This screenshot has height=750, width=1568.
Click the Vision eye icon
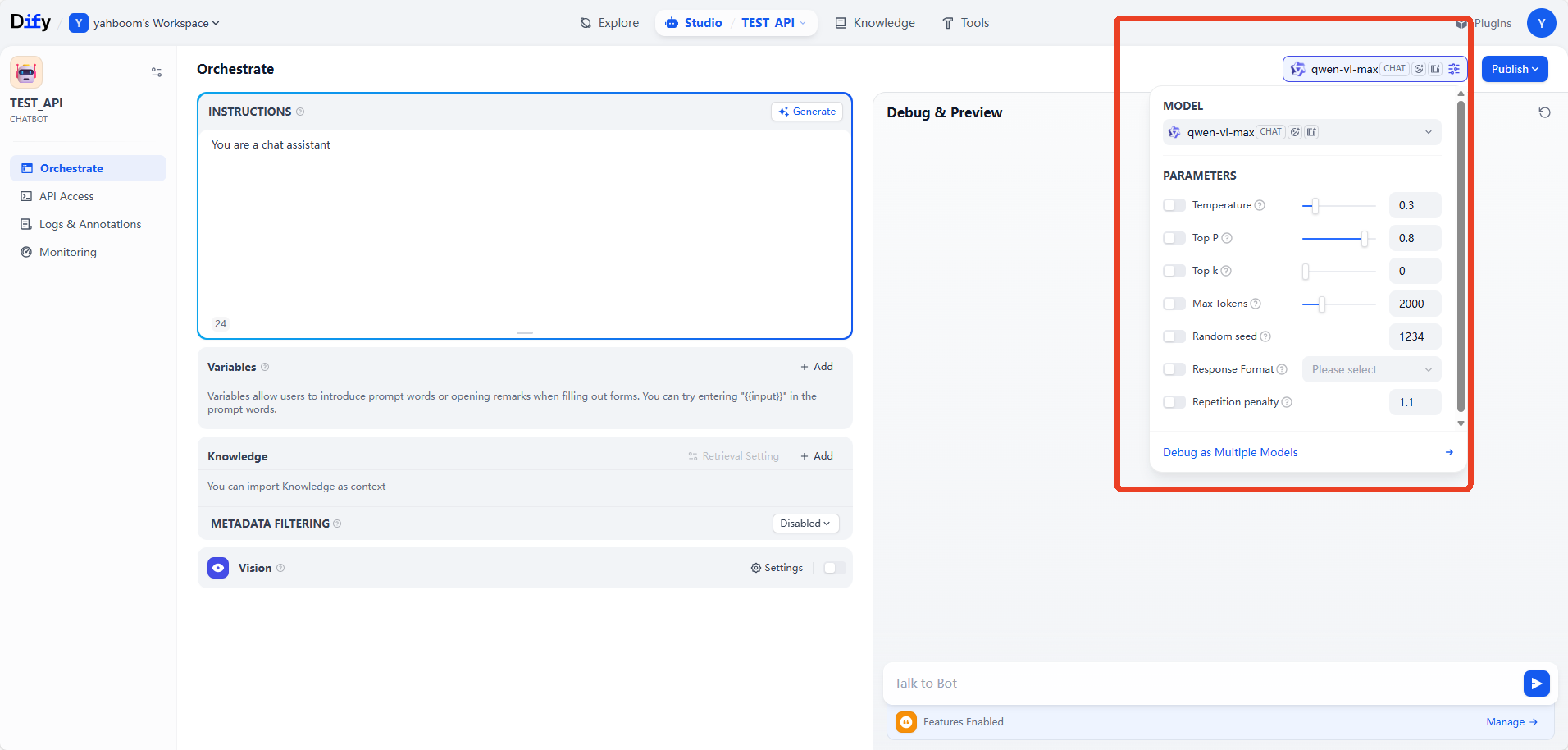218,568
